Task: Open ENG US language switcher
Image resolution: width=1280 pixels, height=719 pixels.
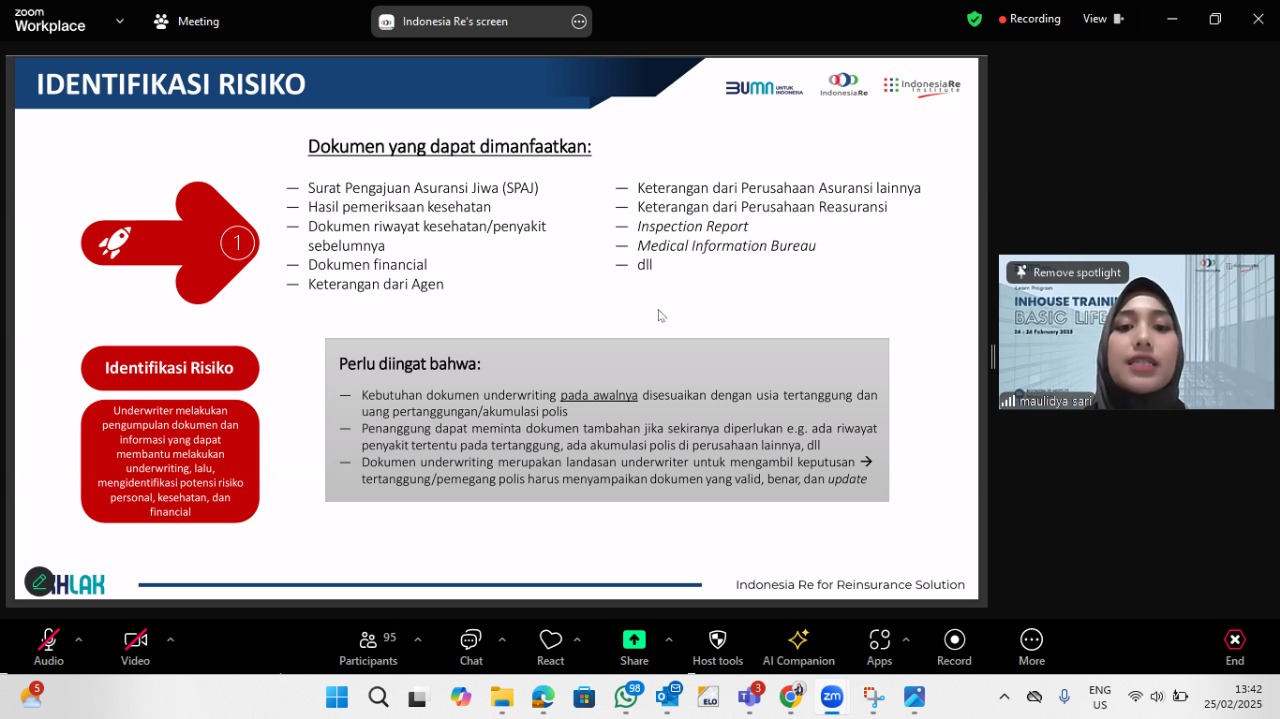Action: [1100, 697]
